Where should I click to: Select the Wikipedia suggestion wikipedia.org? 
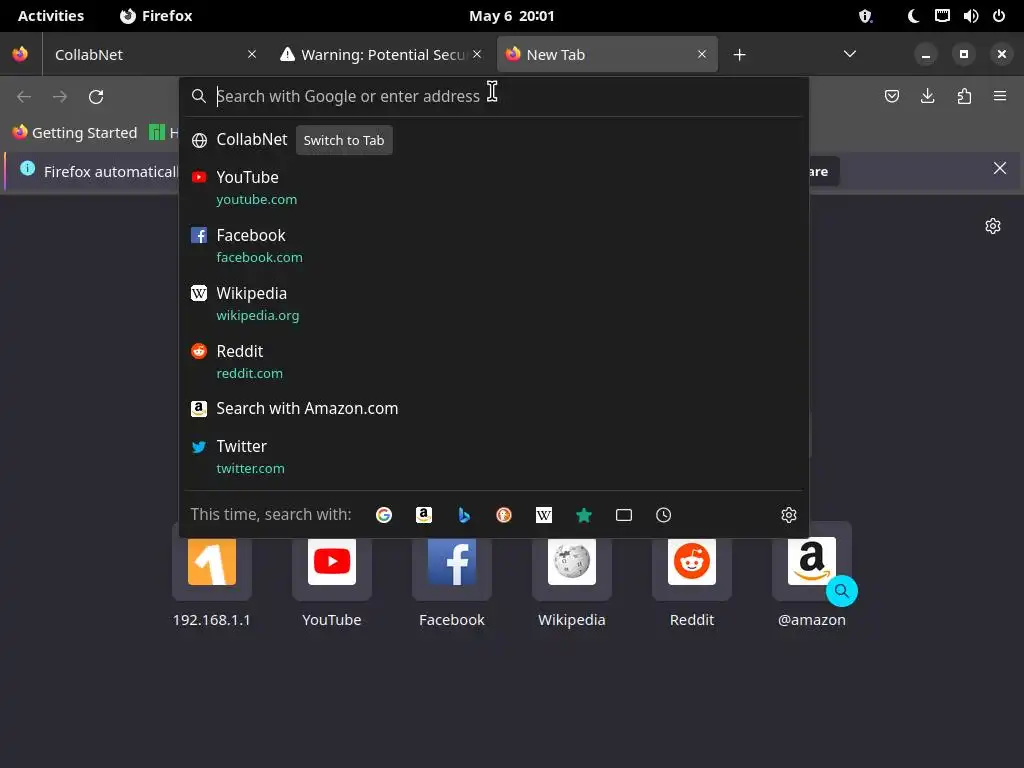coord(494,304)
